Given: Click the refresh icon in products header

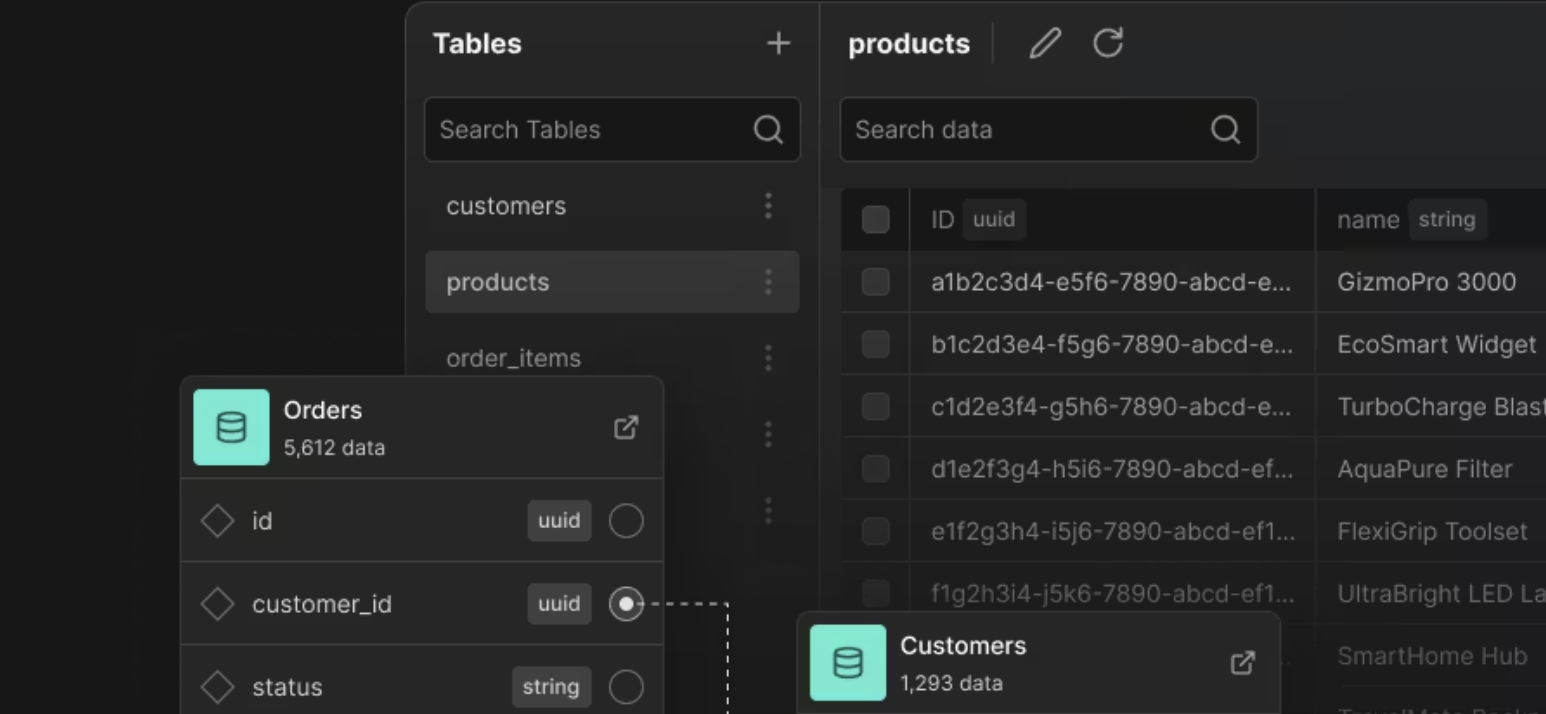Looking at the screenshot, I should click(x=1108, y=43).
